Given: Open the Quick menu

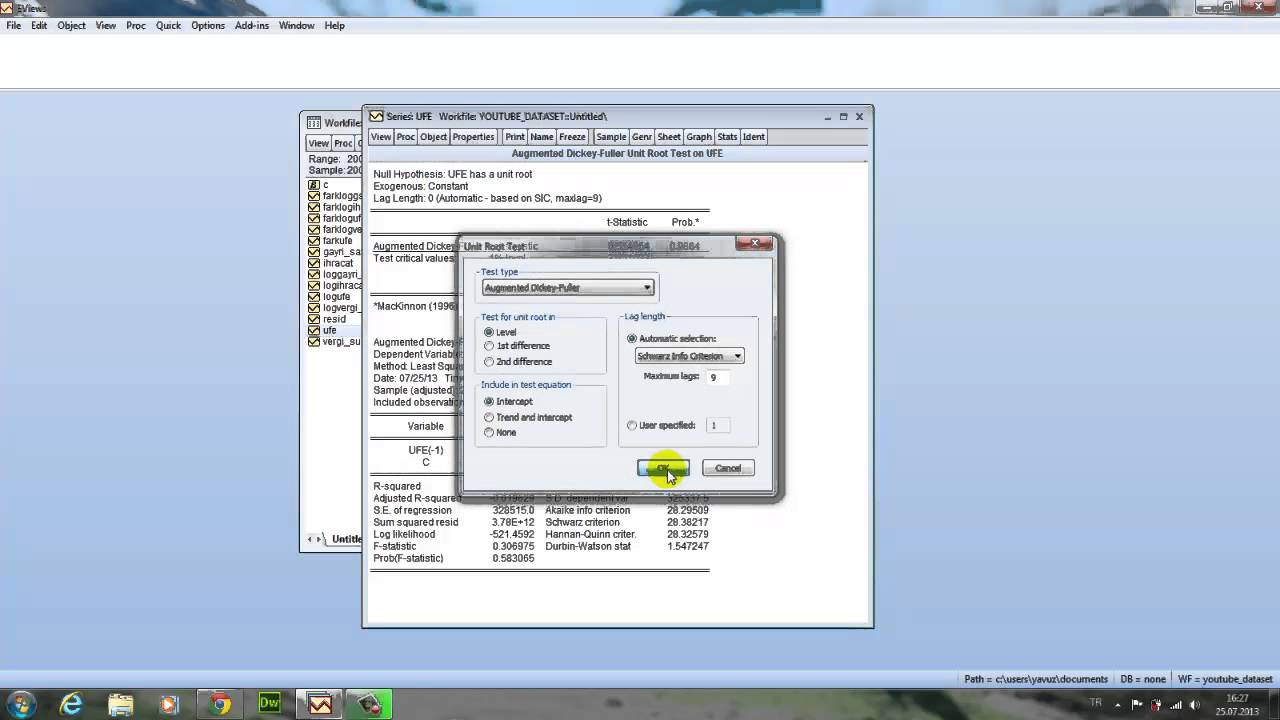Looking at the screenshot, I should [x=168, y=25].
